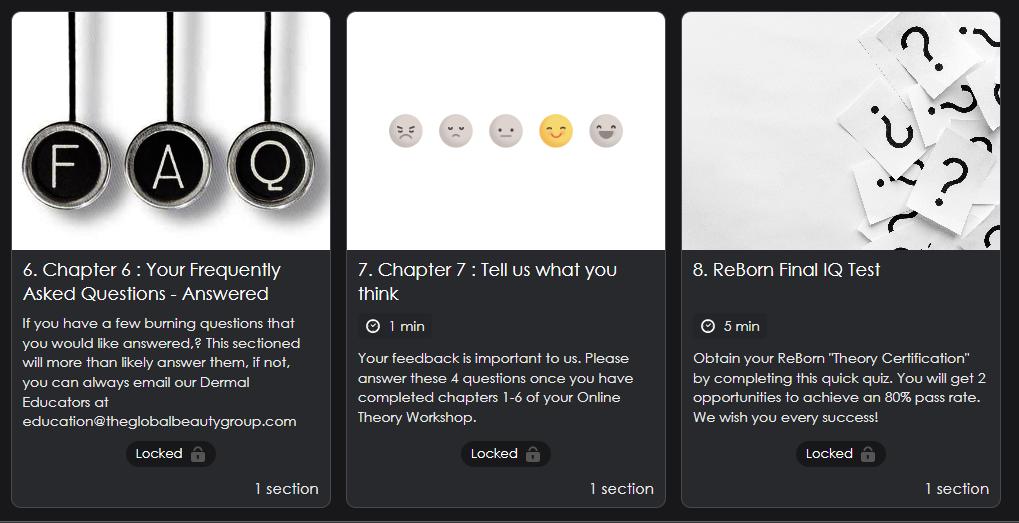Click the sad frowning emoji
The width and height of the screenshot is (1019, 523).
(x=455, y=131)
